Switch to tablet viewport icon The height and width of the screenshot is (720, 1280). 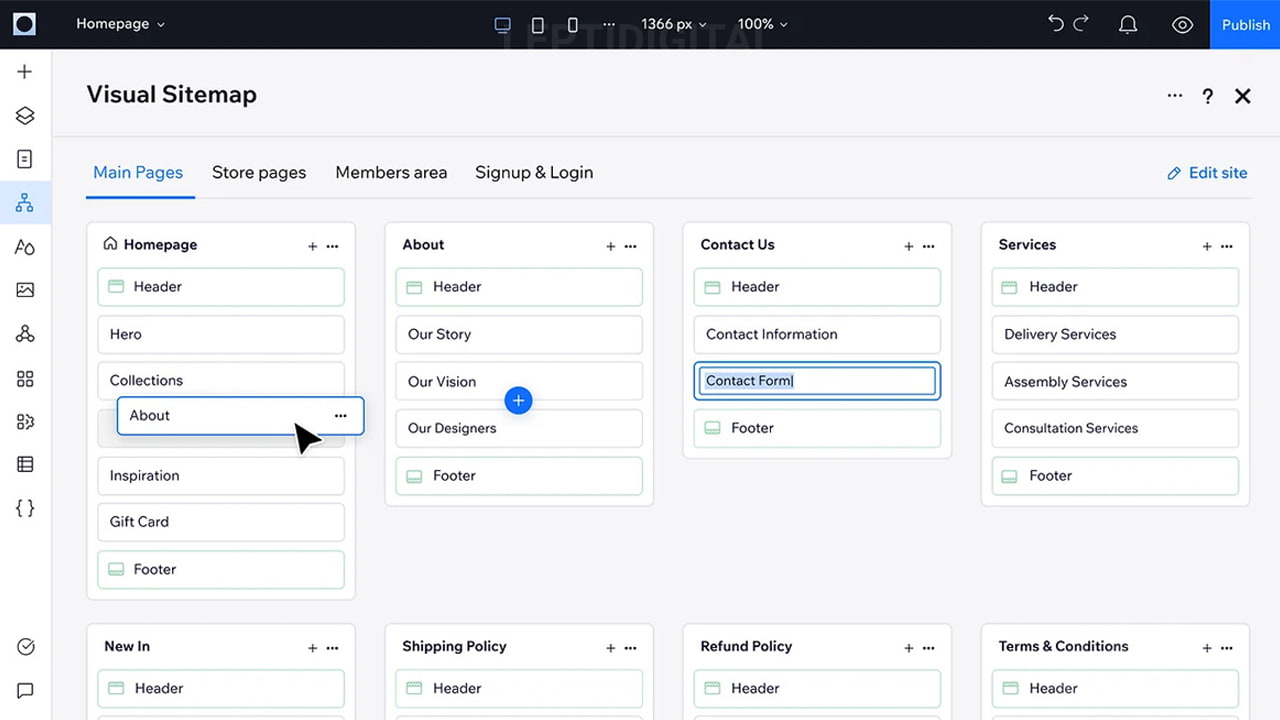tap(538, 24)
